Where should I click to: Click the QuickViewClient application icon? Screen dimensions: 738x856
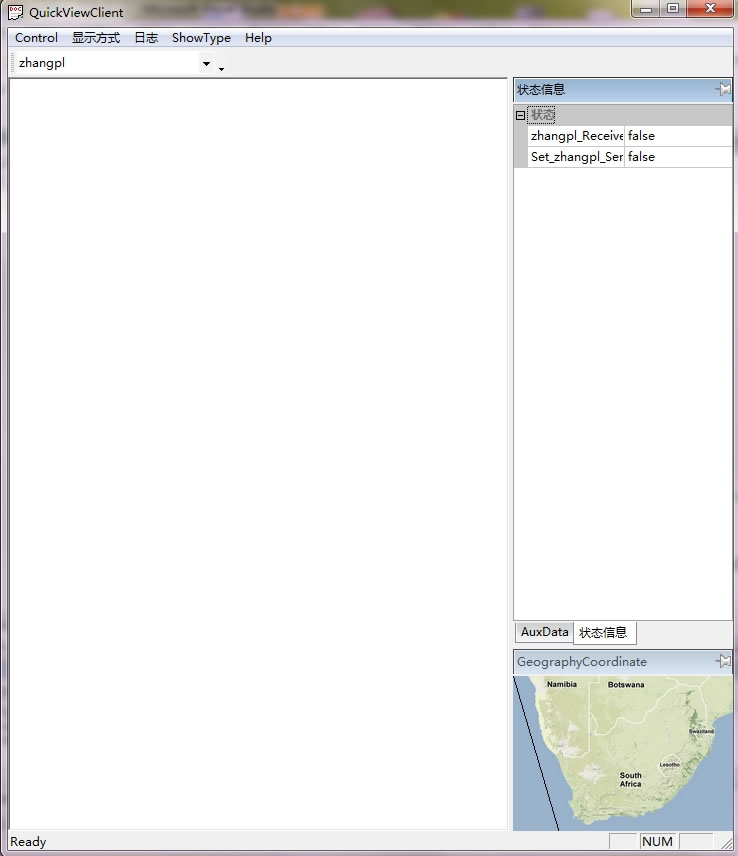(15, 12)
